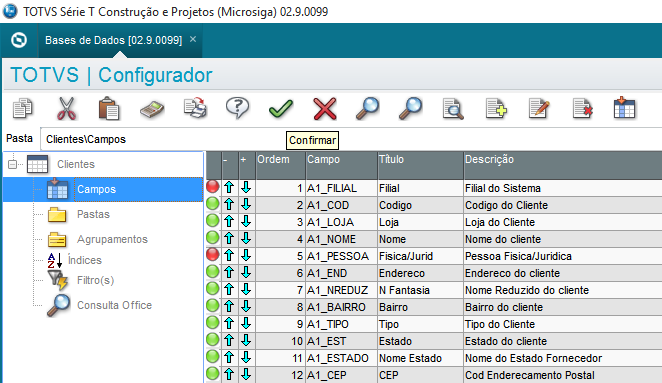This screenshot has height=383, width=662.
Task: Sort by Campo column header
Action: (x=341, y=165)
